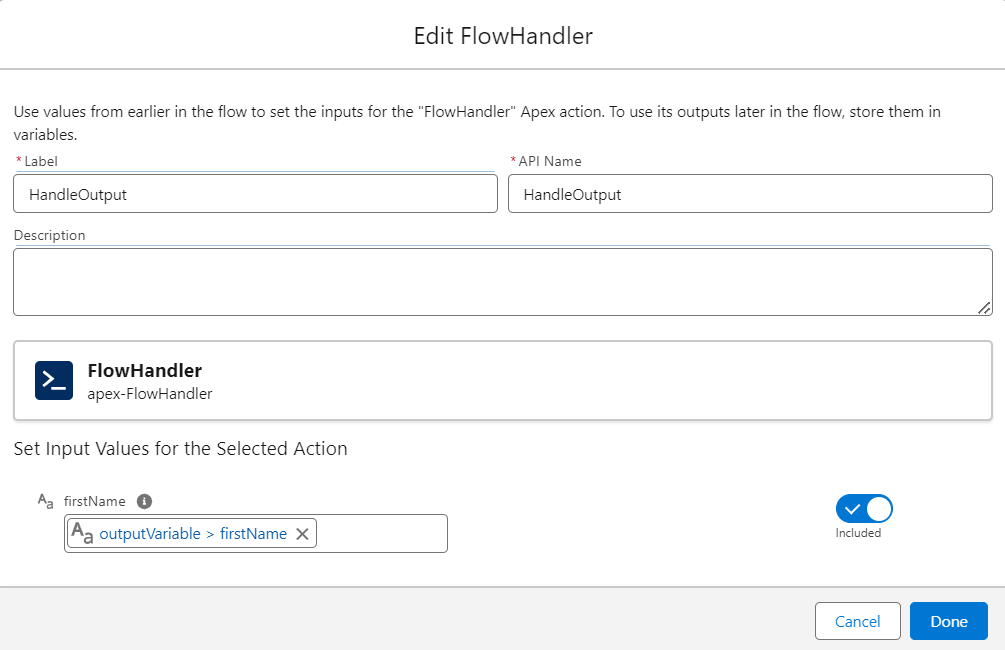
Task: Click the Aa text-type icon before firstName
Action: (45, 501)
